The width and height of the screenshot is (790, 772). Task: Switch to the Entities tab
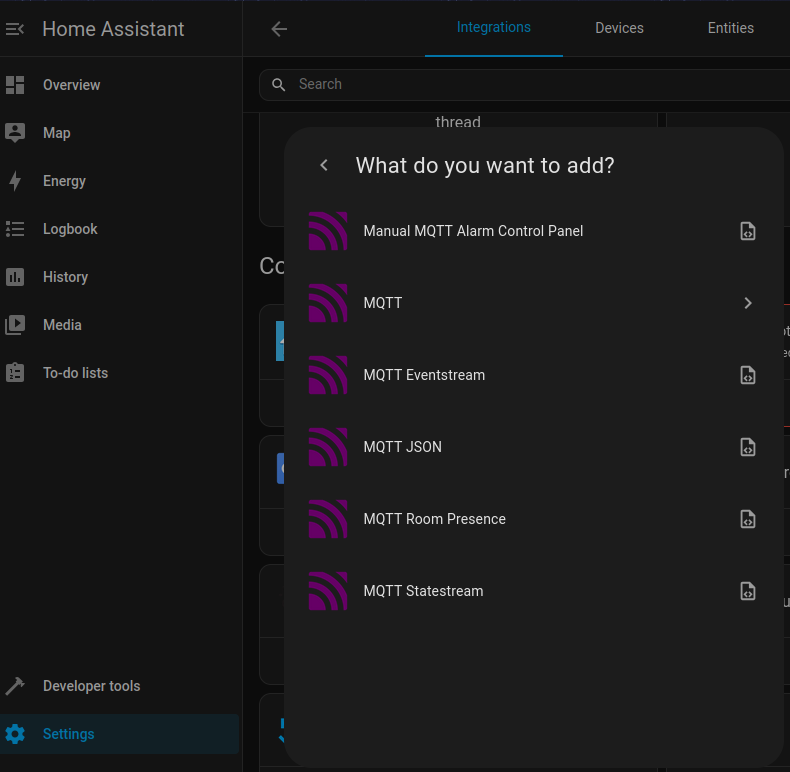click(x=731, y=28)
